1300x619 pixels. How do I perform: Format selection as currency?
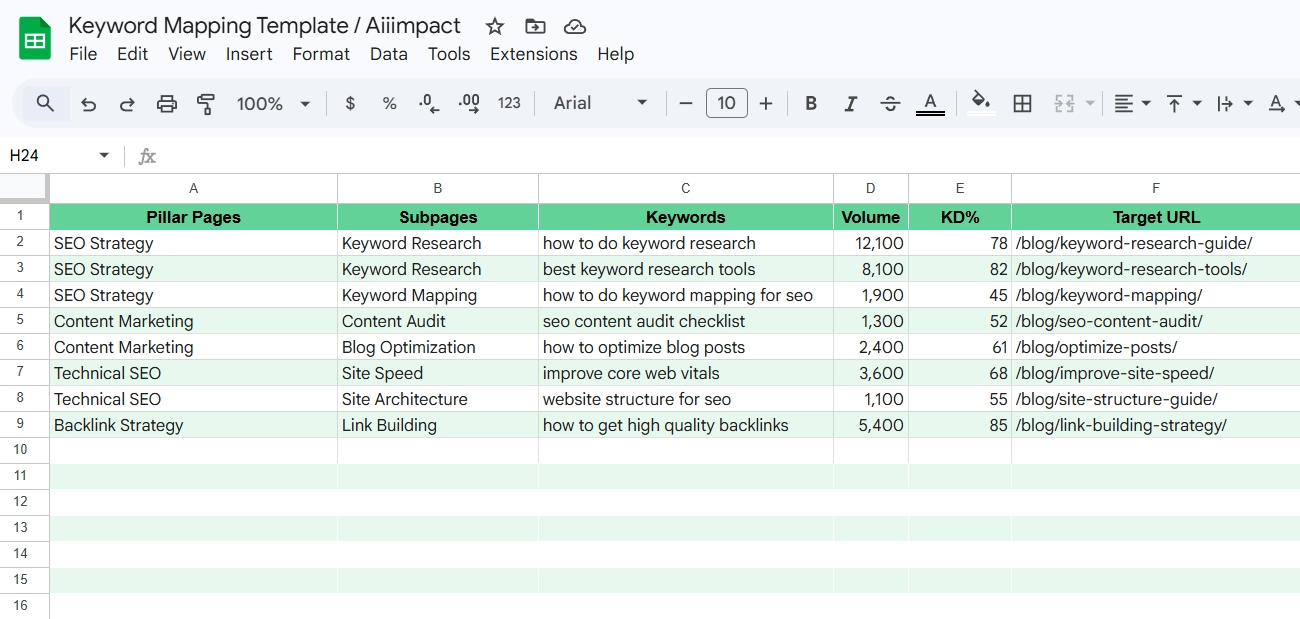[x=349, y=103]
